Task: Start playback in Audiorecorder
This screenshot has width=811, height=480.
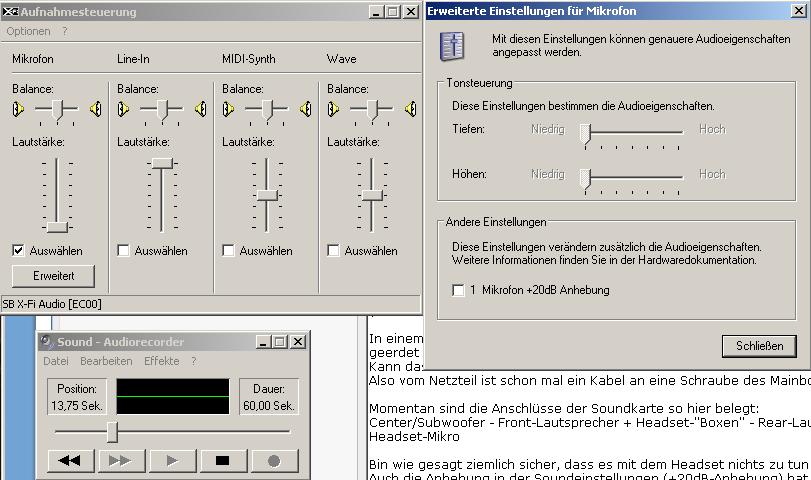Action: pyautogui.click(x=172, y=460)
